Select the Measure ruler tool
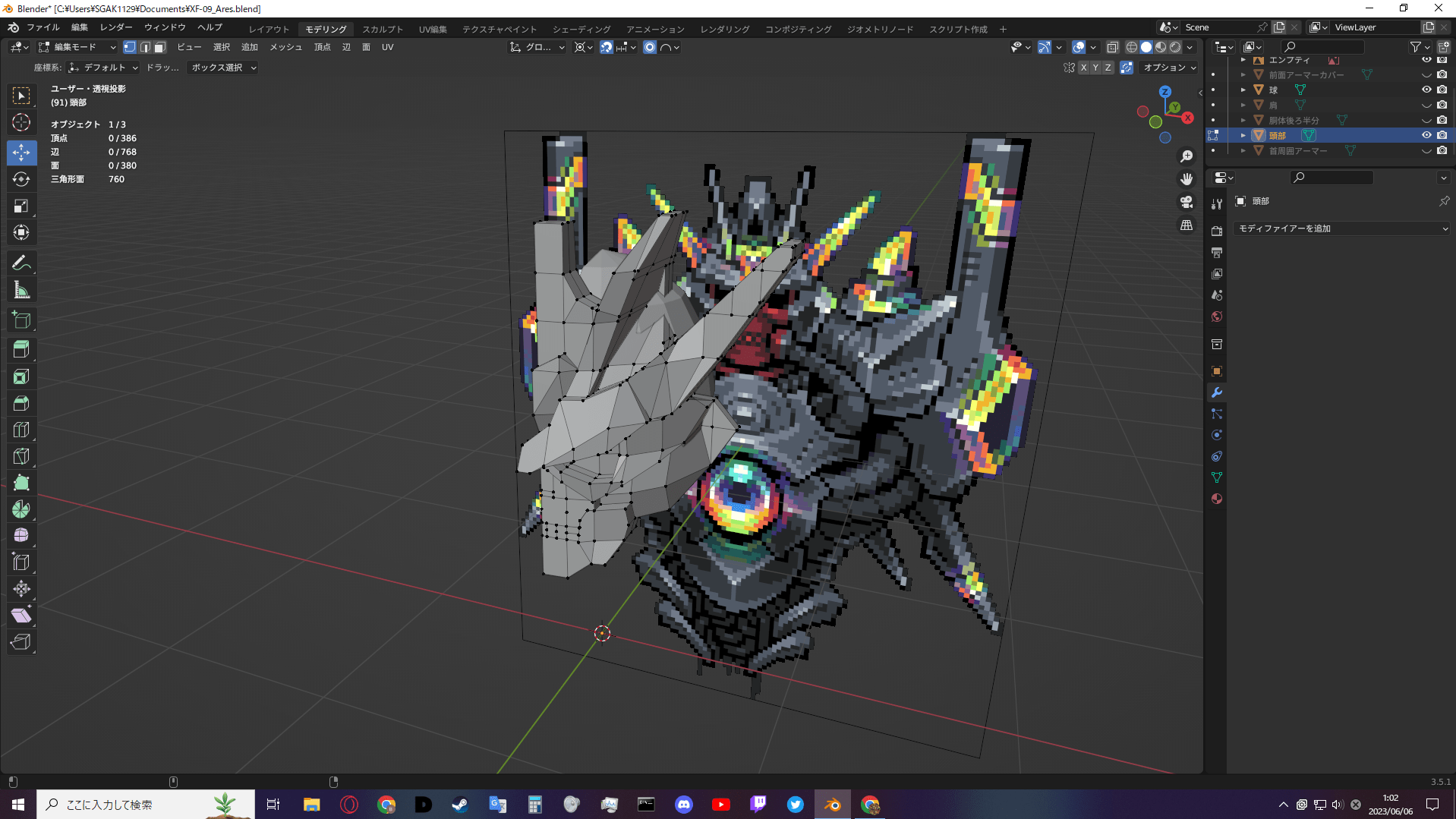 point(21,290)
